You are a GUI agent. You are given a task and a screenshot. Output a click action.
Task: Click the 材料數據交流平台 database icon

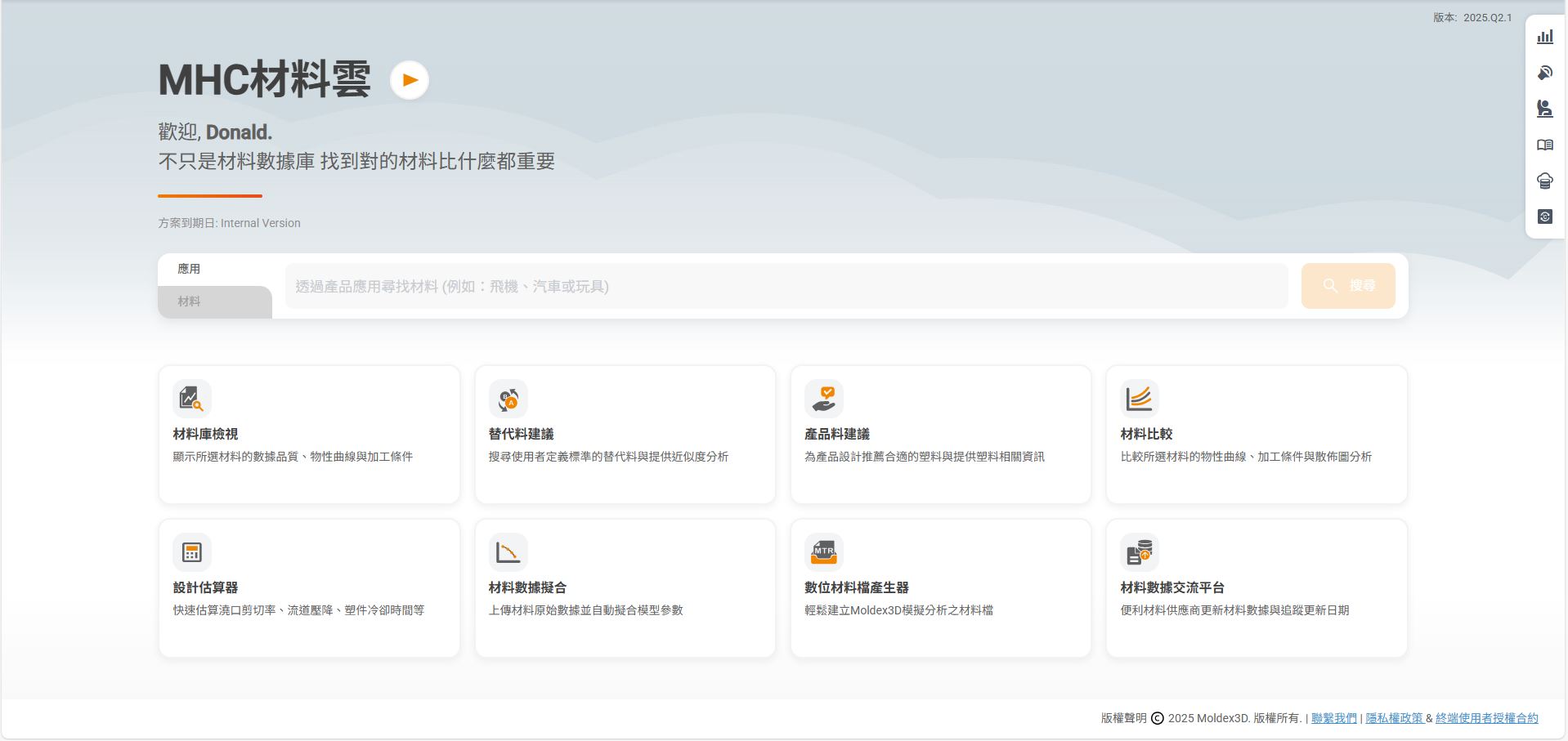click(x=1140, y=552)
